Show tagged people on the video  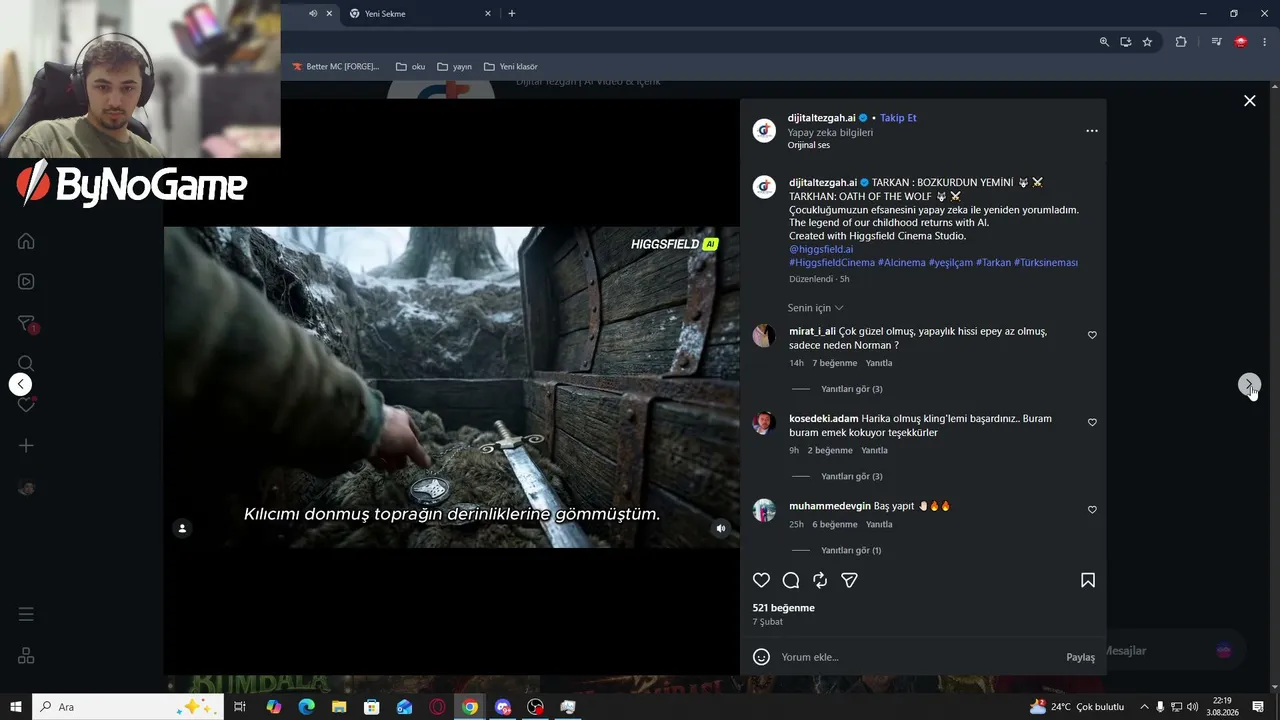182,528
